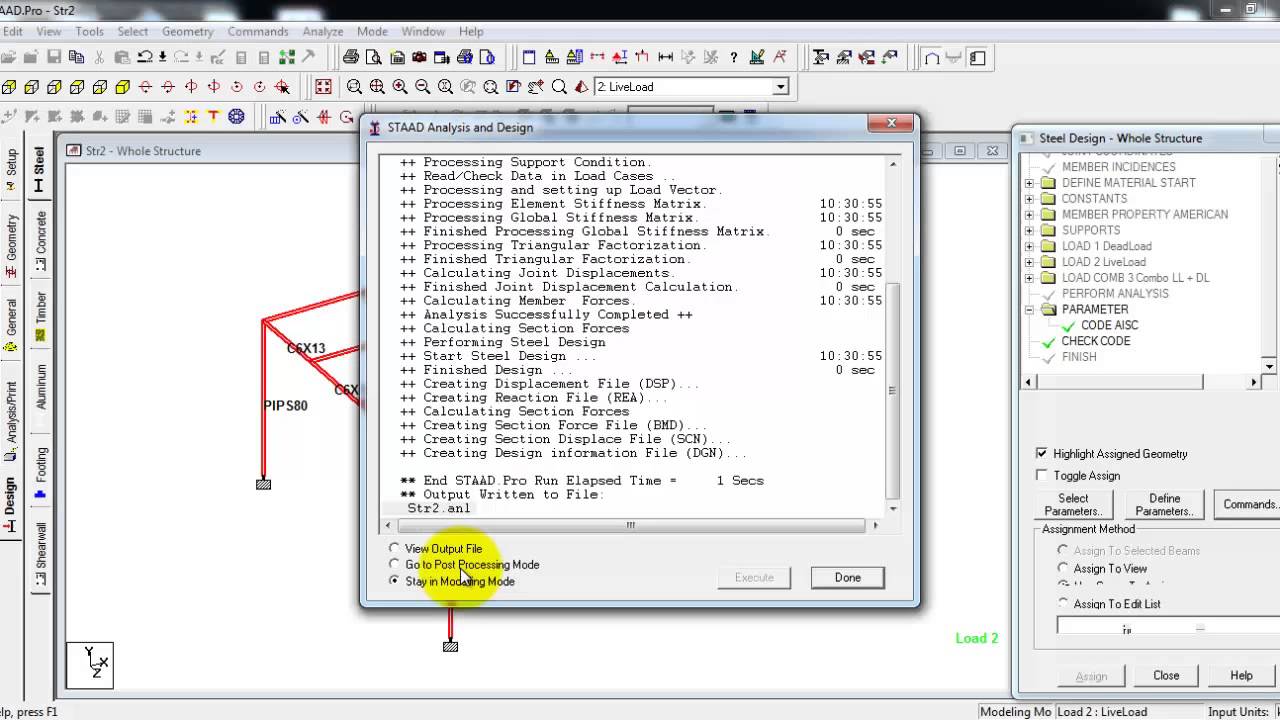This screenshot has height=720, width=1280.
Task: Switch to the Concrete design tab
Action: click(x=40, y=241)
